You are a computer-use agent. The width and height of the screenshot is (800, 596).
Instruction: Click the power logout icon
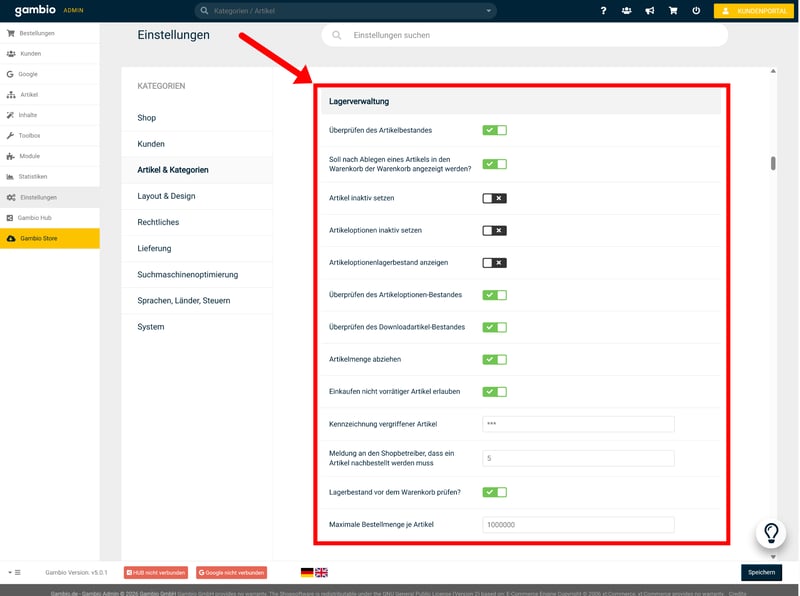pos(695,11)
